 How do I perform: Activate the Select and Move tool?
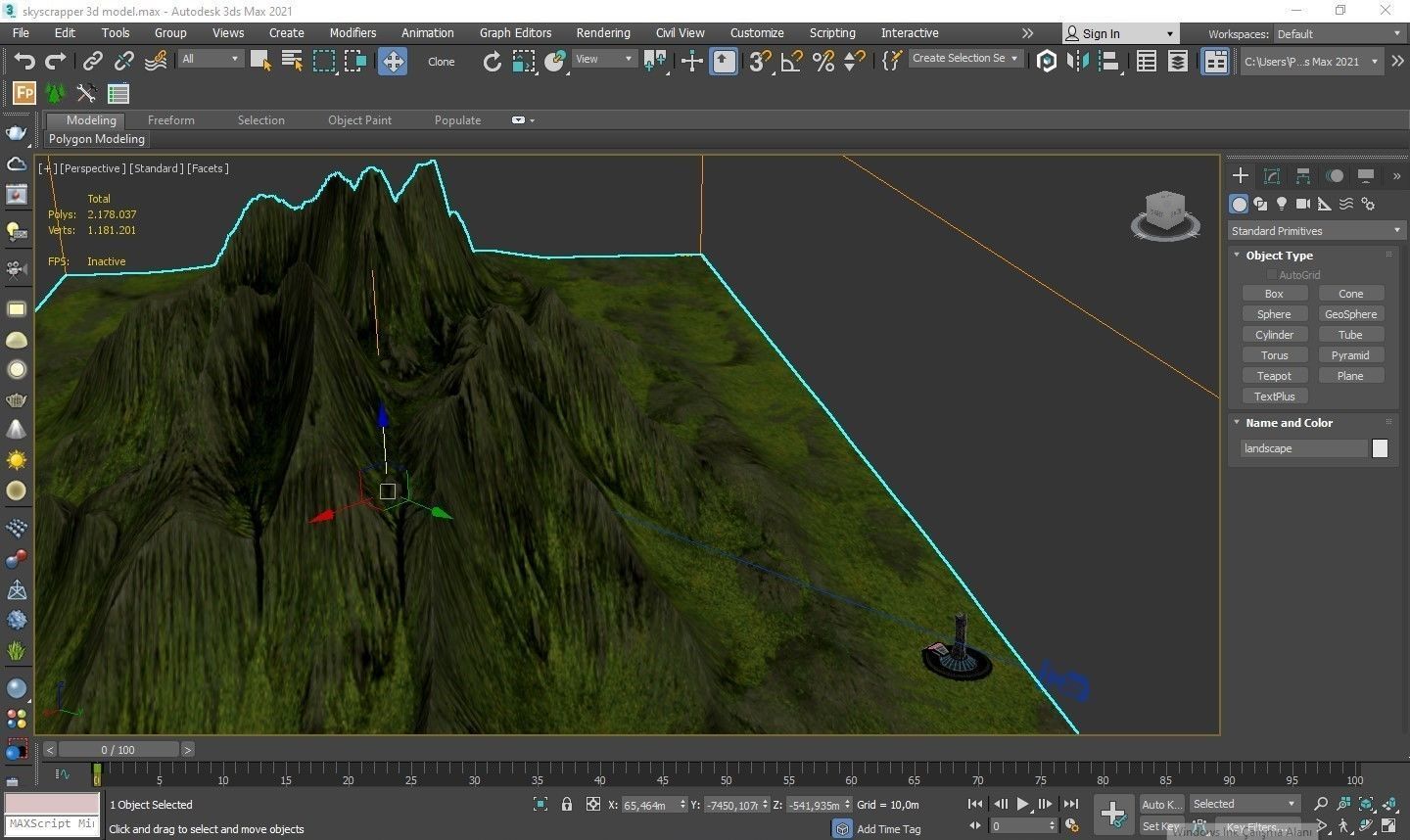393,61
